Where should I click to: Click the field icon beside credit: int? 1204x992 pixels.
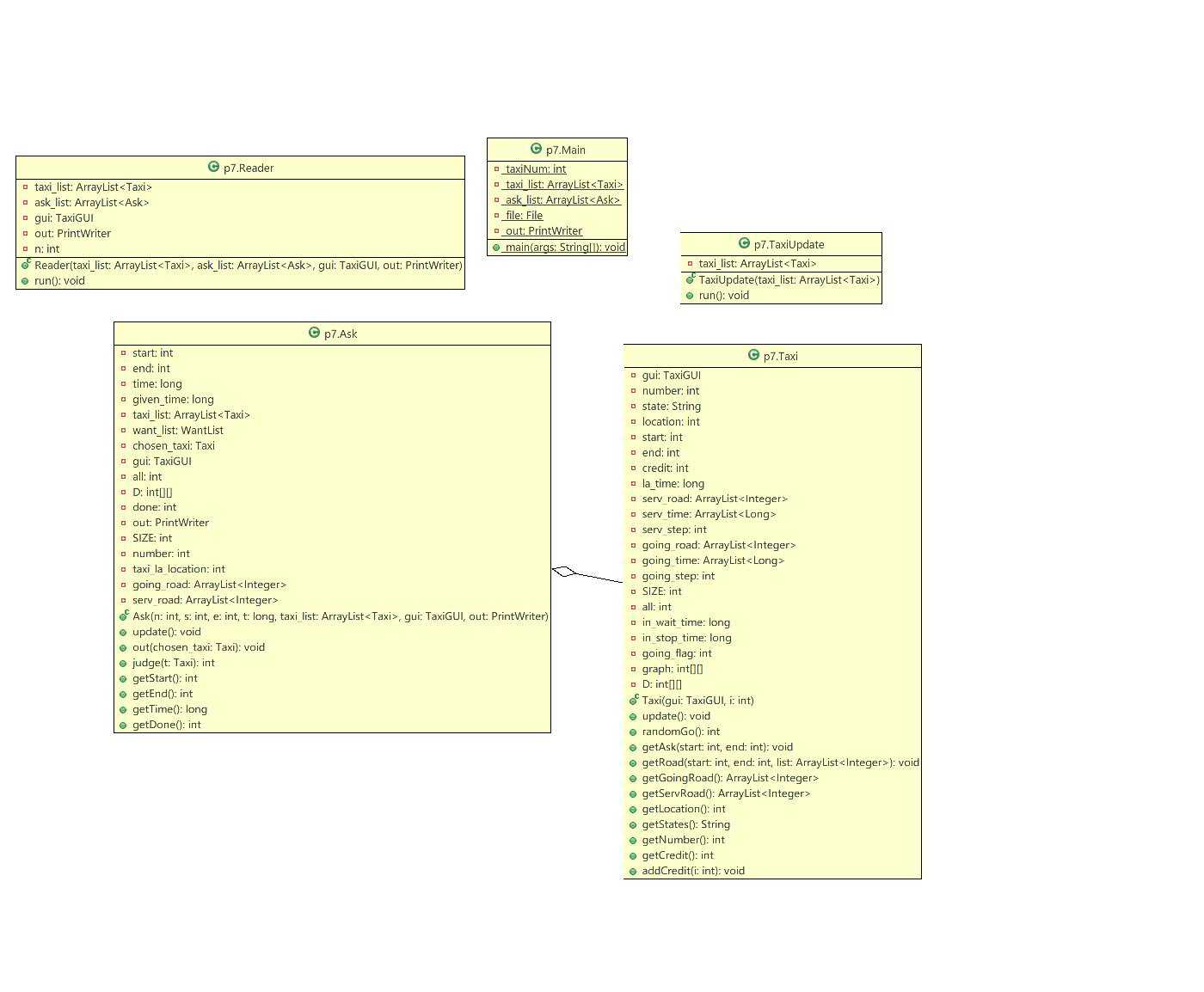point(634,468)
